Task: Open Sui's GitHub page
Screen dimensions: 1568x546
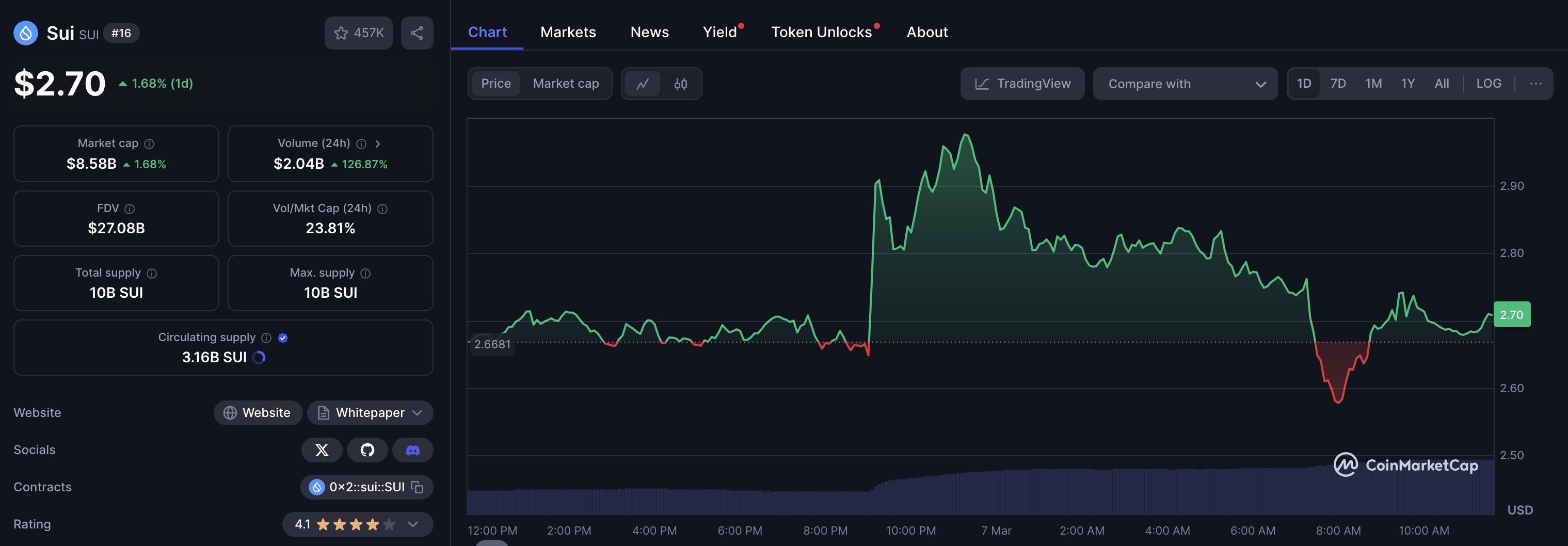Action: point(367,450)
